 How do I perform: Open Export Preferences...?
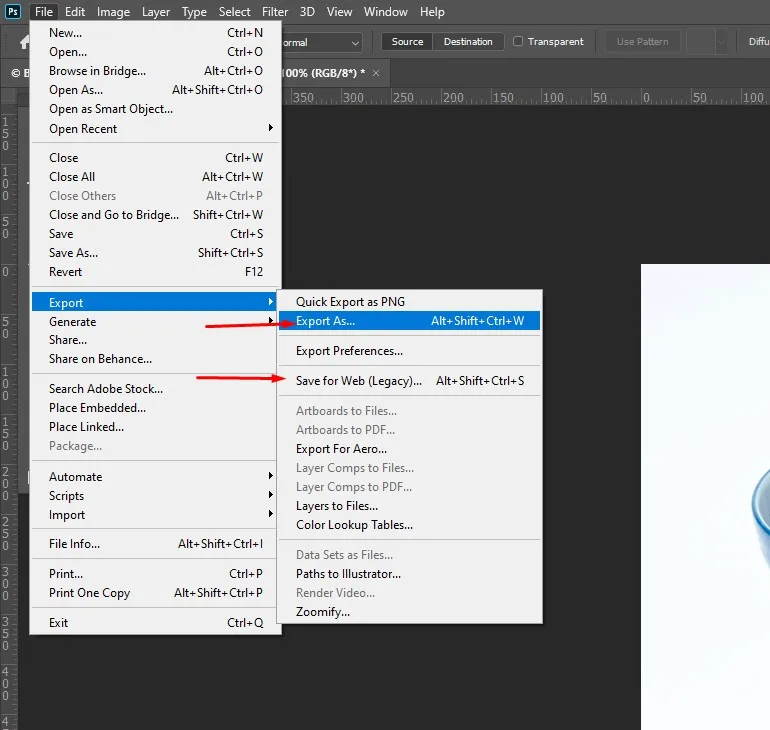click(349, 351)
